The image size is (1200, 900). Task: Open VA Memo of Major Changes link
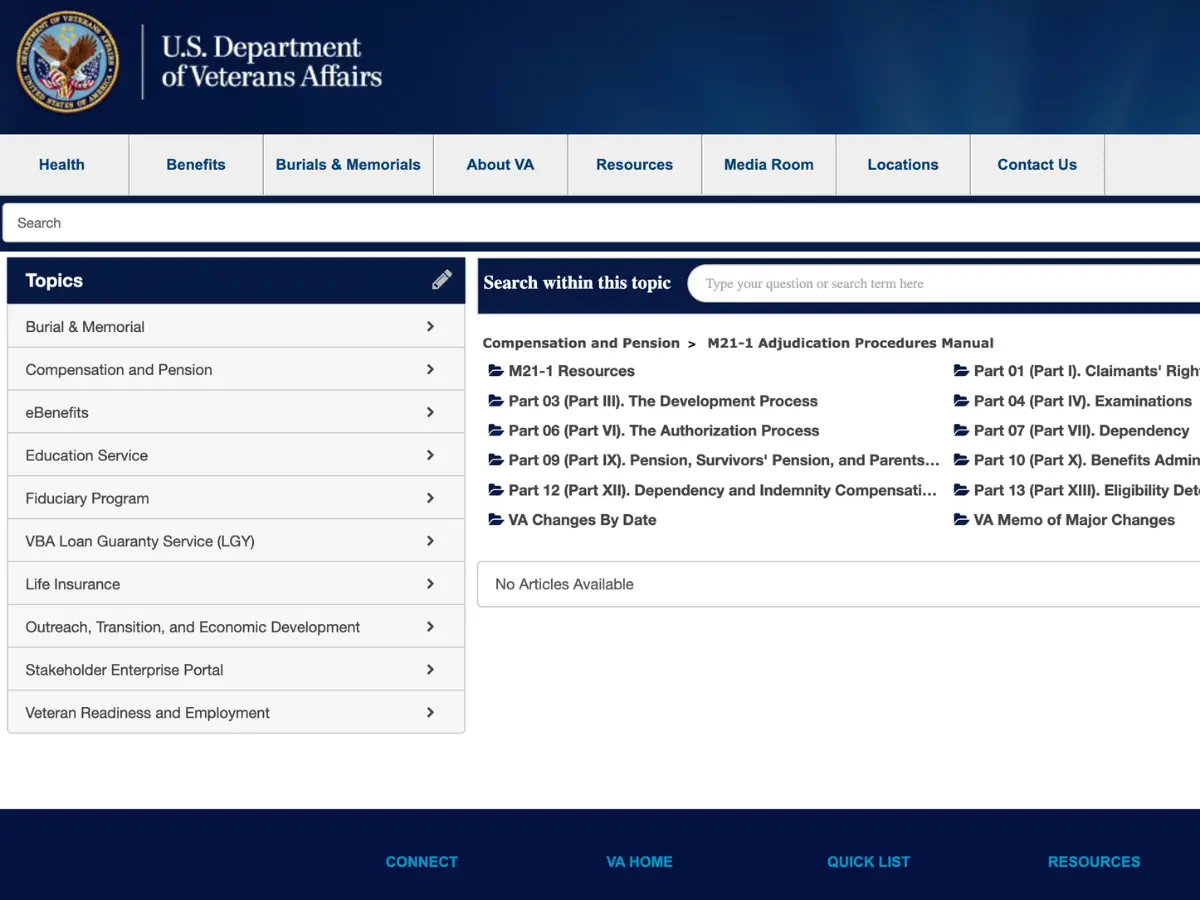coord(1075,520)
